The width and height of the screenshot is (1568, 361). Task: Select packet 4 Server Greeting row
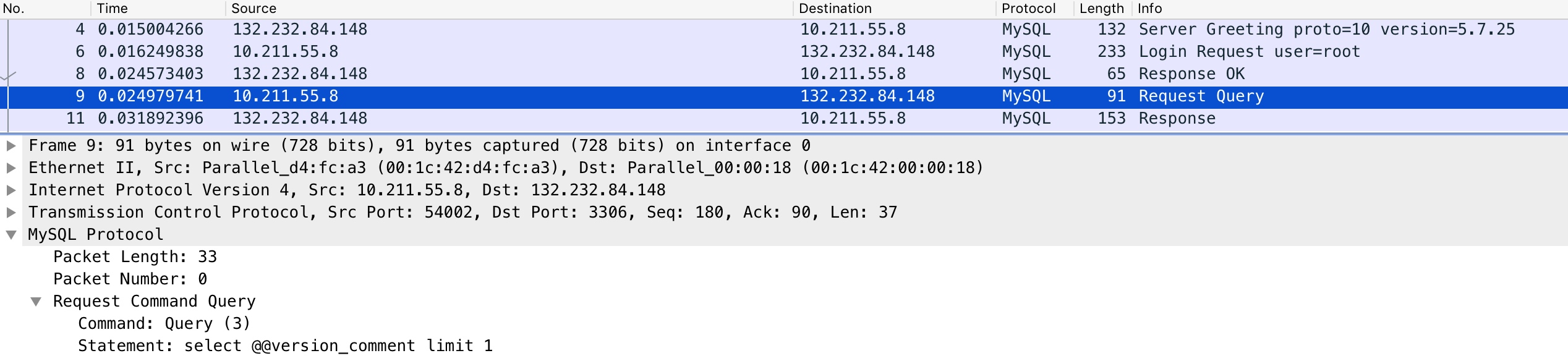coord(784,30)
